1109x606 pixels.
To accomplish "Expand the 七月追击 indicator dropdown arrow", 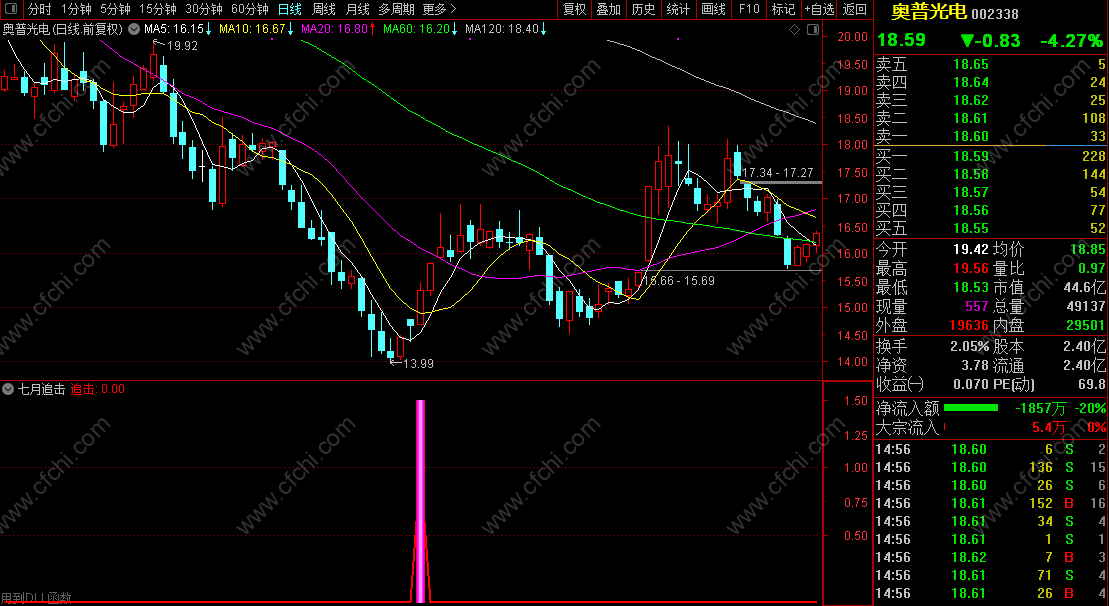I will point(8,389).
